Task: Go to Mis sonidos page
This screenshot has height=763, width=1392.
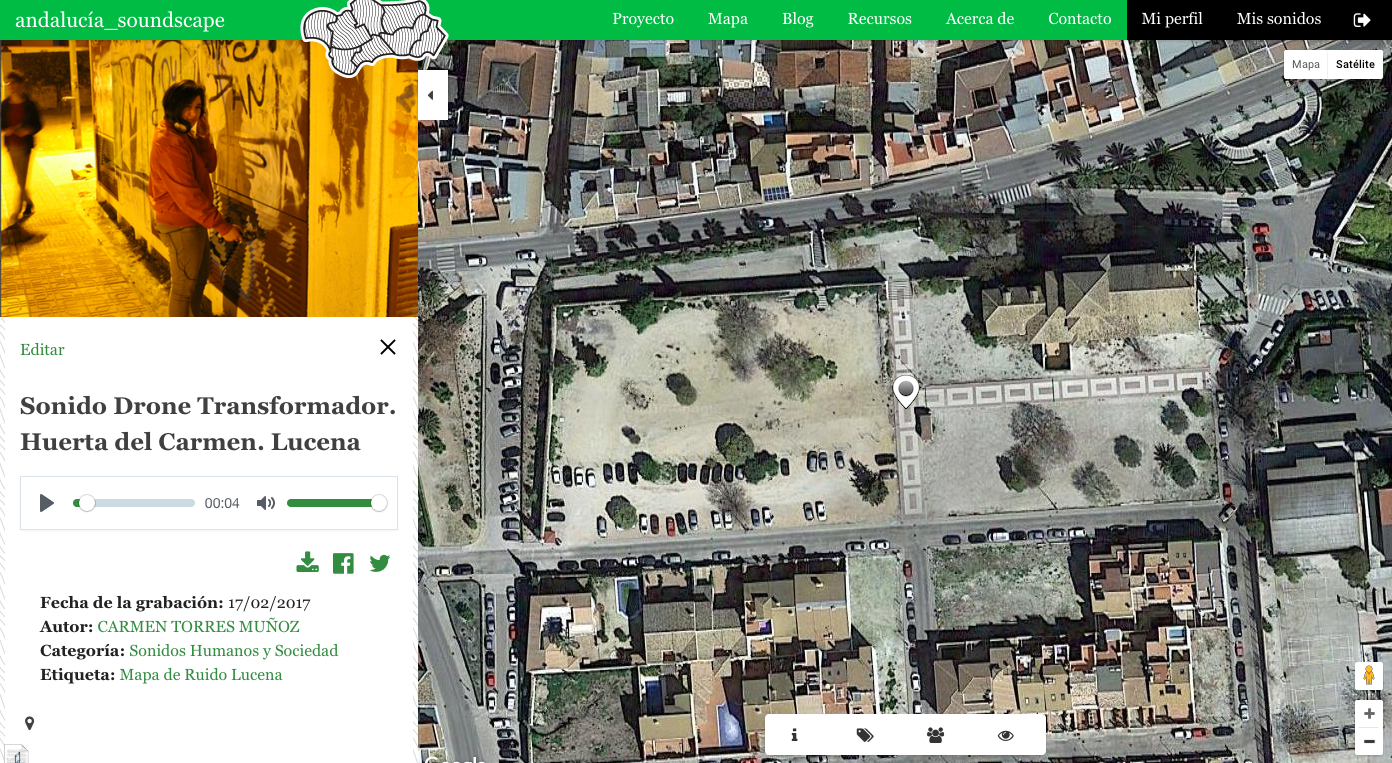Action: coord(1278,19)
